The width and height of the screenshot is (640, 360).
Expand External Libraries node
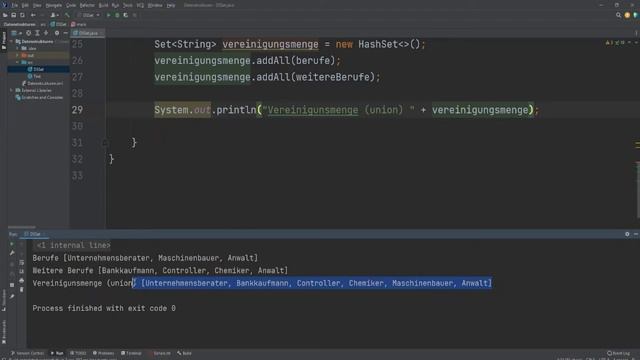11,90
